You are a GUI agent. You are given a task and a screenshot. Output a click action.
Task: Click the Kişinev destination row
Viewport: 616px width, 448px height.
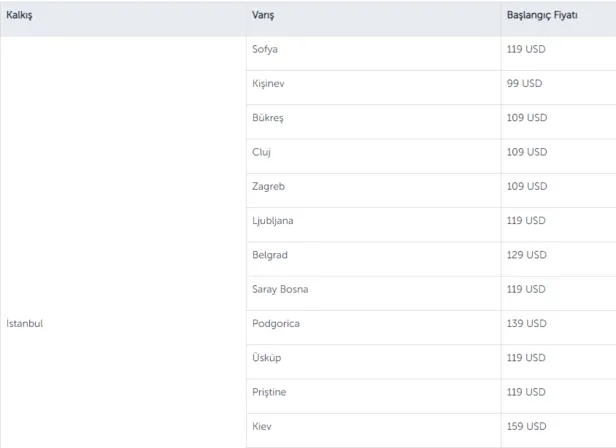click(x=269, y=83)
